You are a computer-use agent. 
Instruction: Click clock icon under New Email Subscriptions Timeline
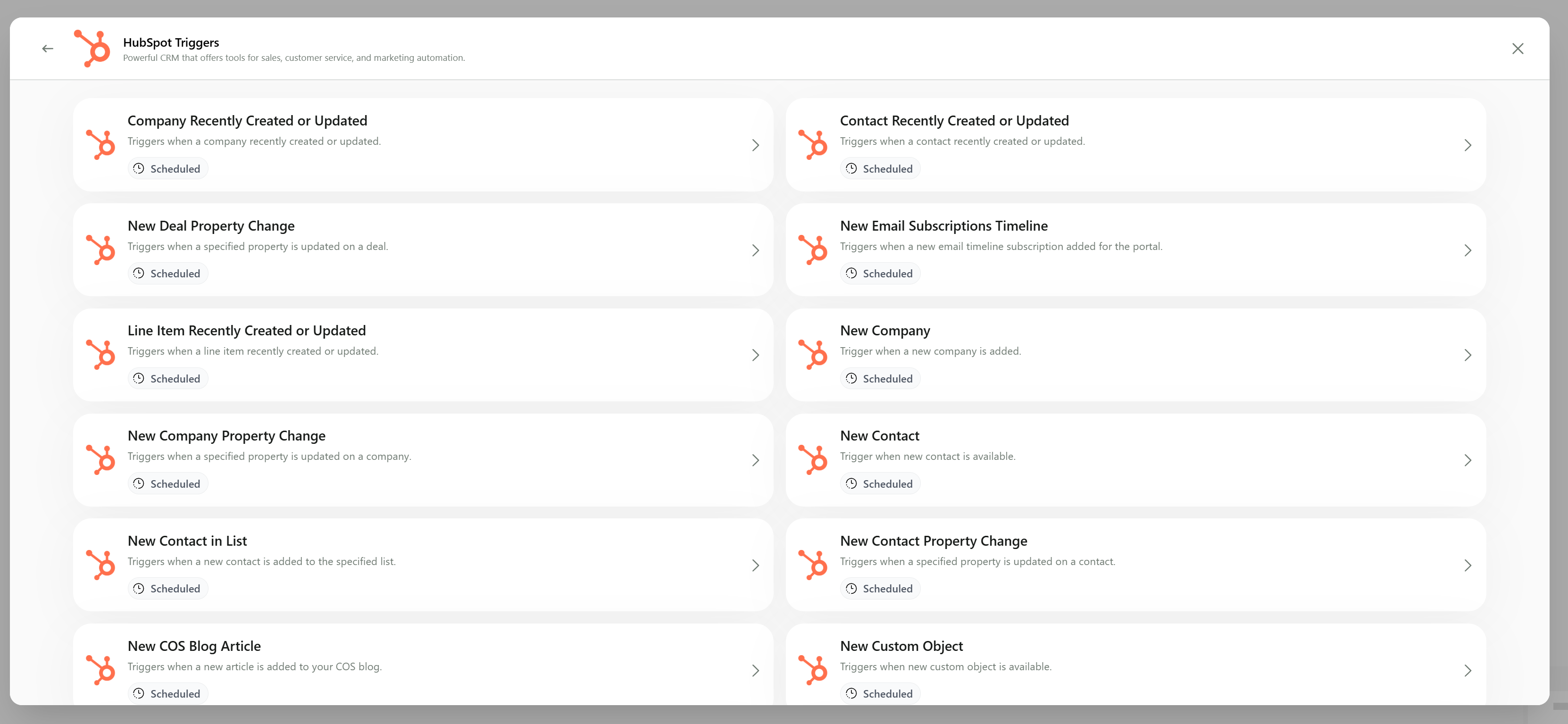pyautogui.click(x=851, y=273)
